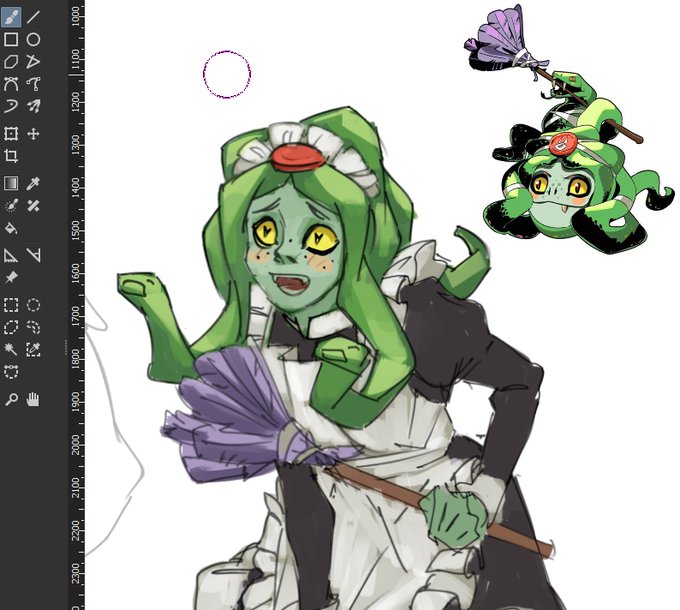Screen dimensions: 680x610
Task: Choose the Freehand Selection tool
Action: (33, 327)
